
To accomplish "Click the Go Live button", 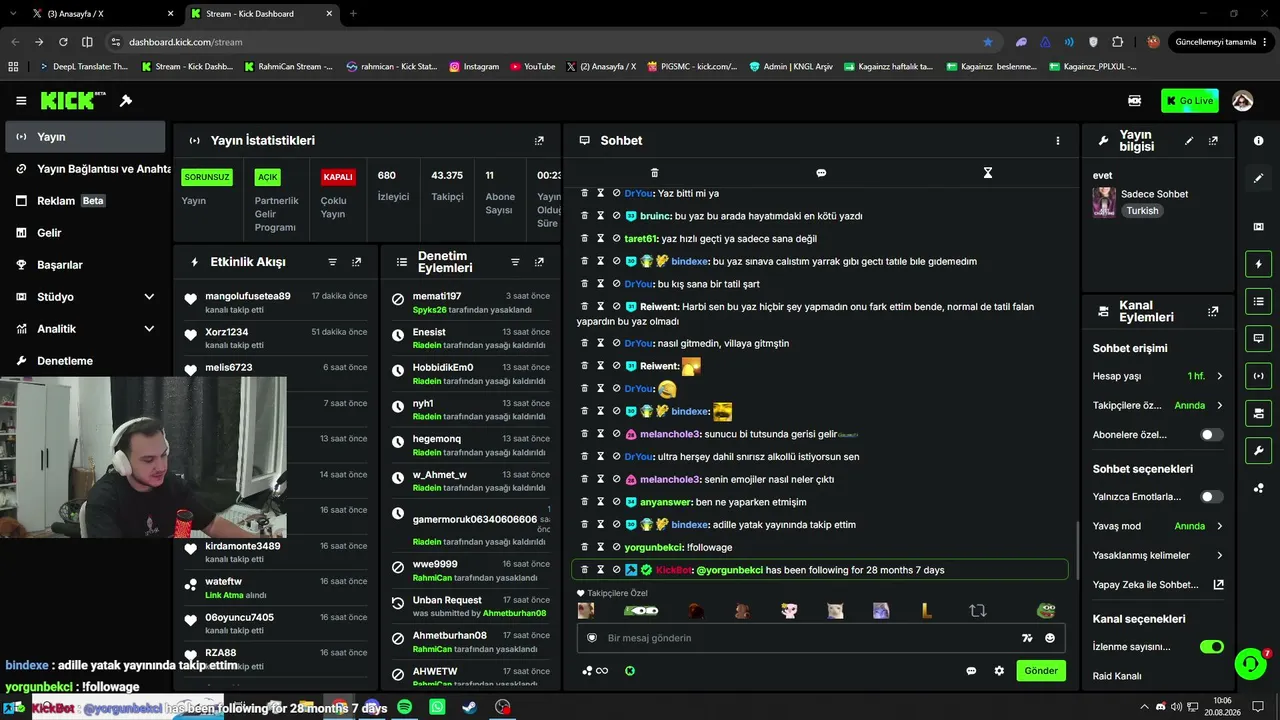I will click(1190, 101).
